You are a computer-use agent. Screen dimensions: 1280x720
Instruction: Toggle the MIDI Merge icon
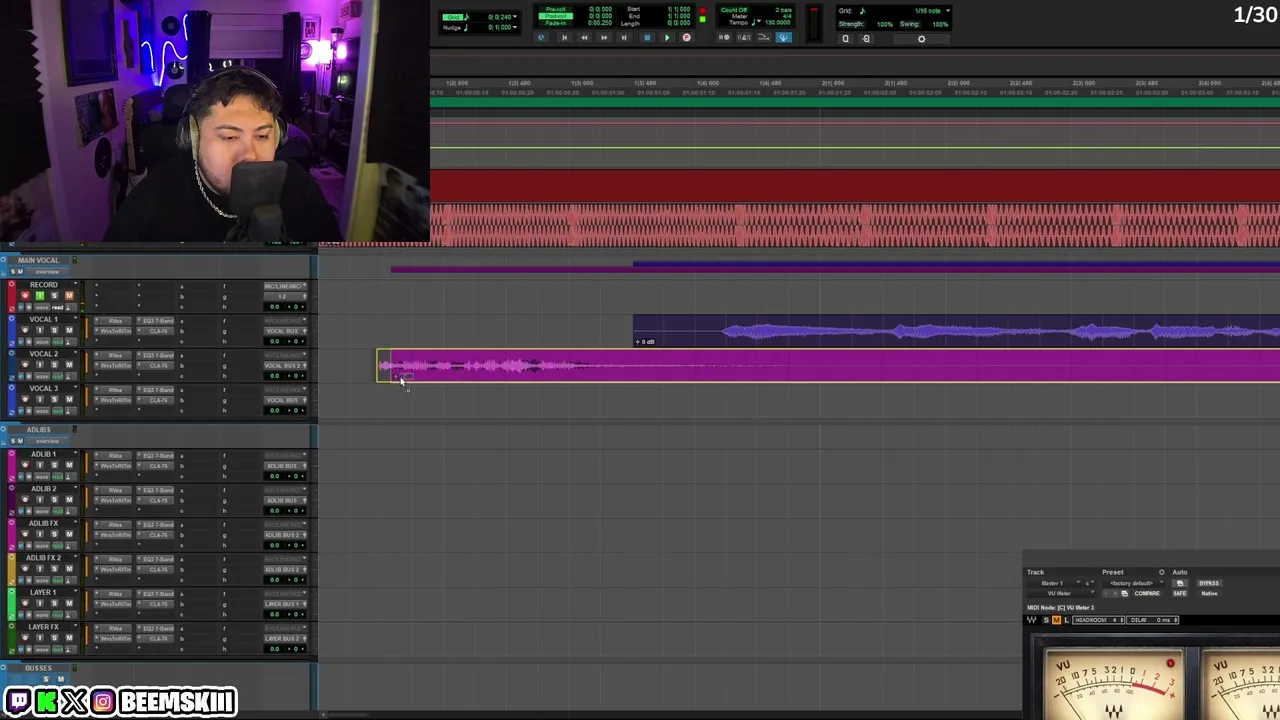point(763,38)
